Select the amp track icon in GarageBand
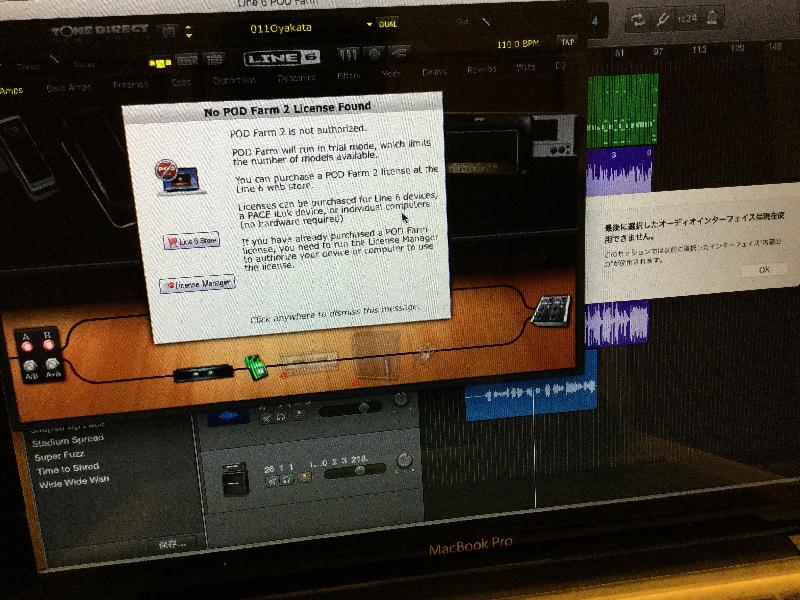Screen dimensions: 800x600 (x=236, y=480)
